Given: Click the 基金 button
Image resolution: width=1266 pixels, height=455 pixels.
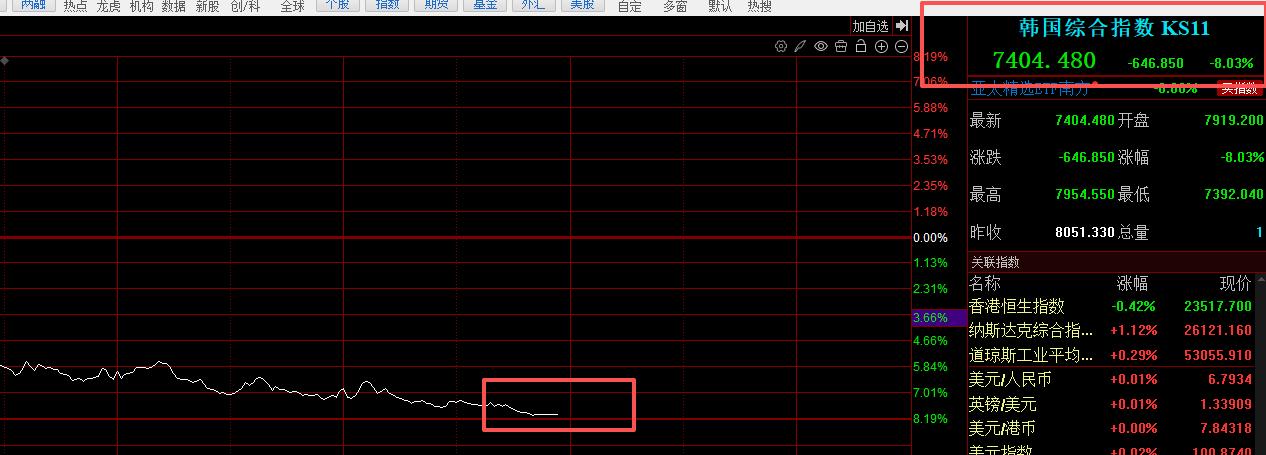Looking at the screenshot, I should 485,5.
